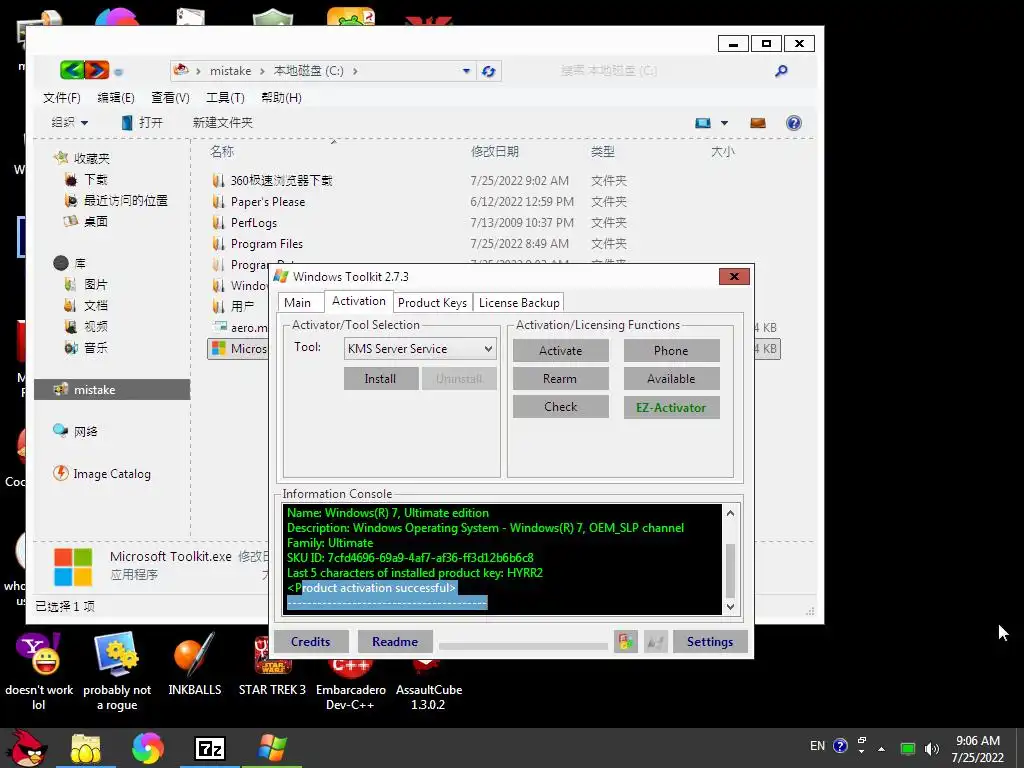1024x768 pixels.
Task: Click the change view icon in Explorer
Action: click(703, 123)
